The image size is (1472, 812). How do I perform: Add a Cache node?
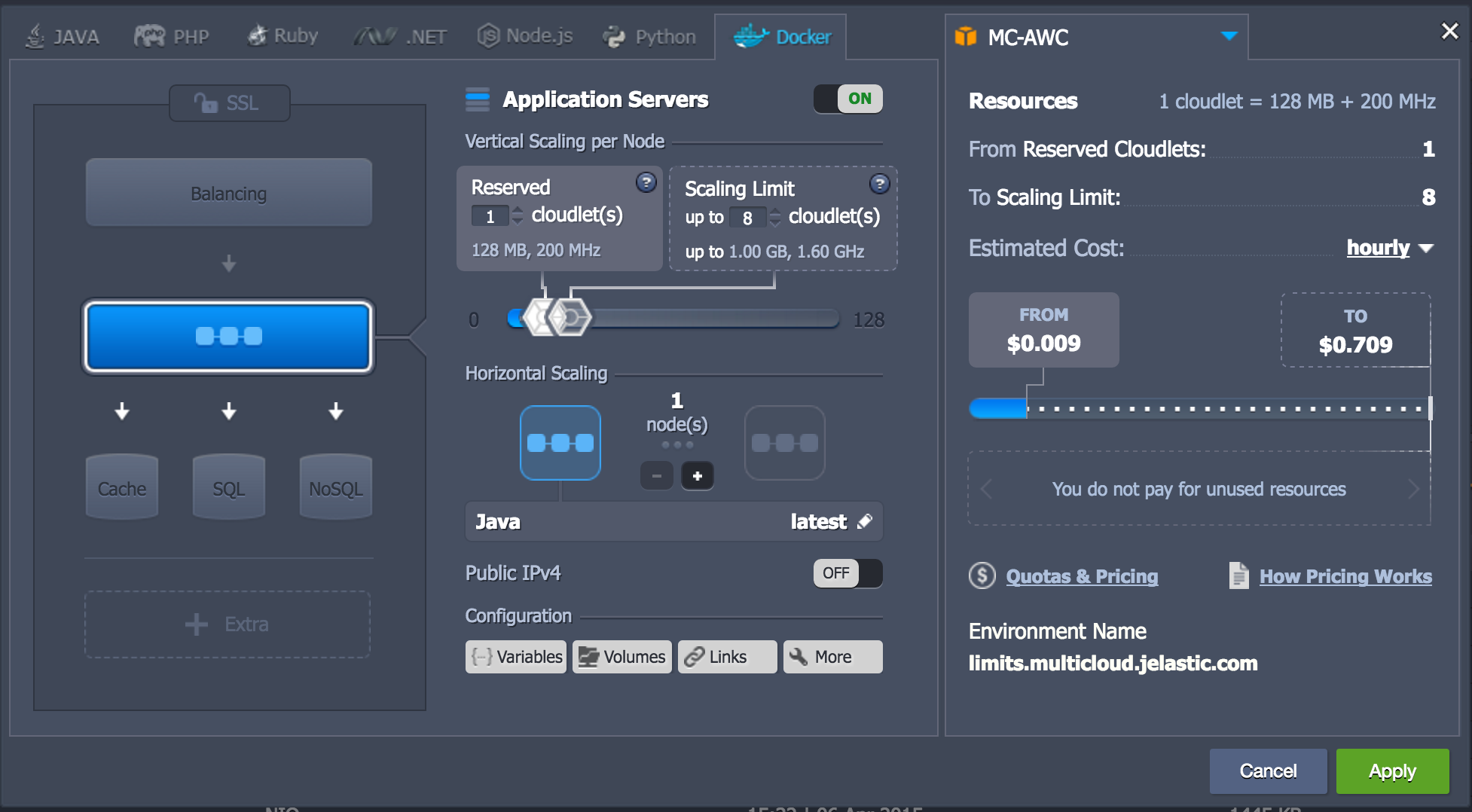point(122,488)
